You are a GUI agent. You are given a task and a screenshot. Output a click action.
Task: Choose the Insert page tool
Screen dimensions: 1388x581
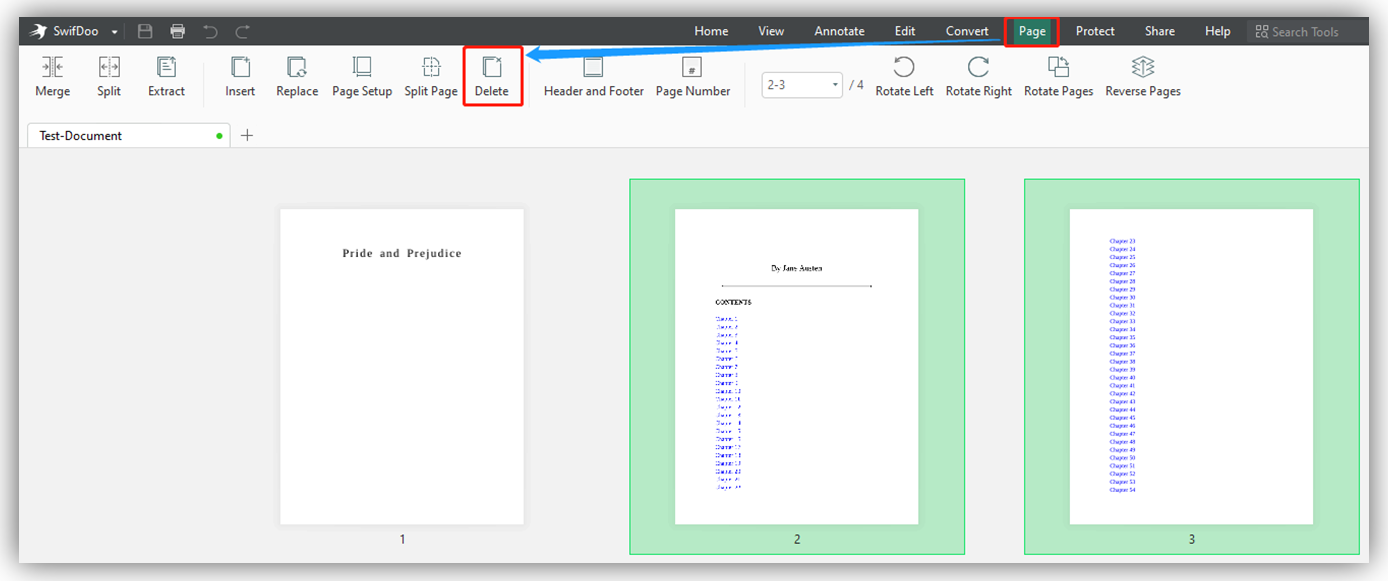[240, 77]
